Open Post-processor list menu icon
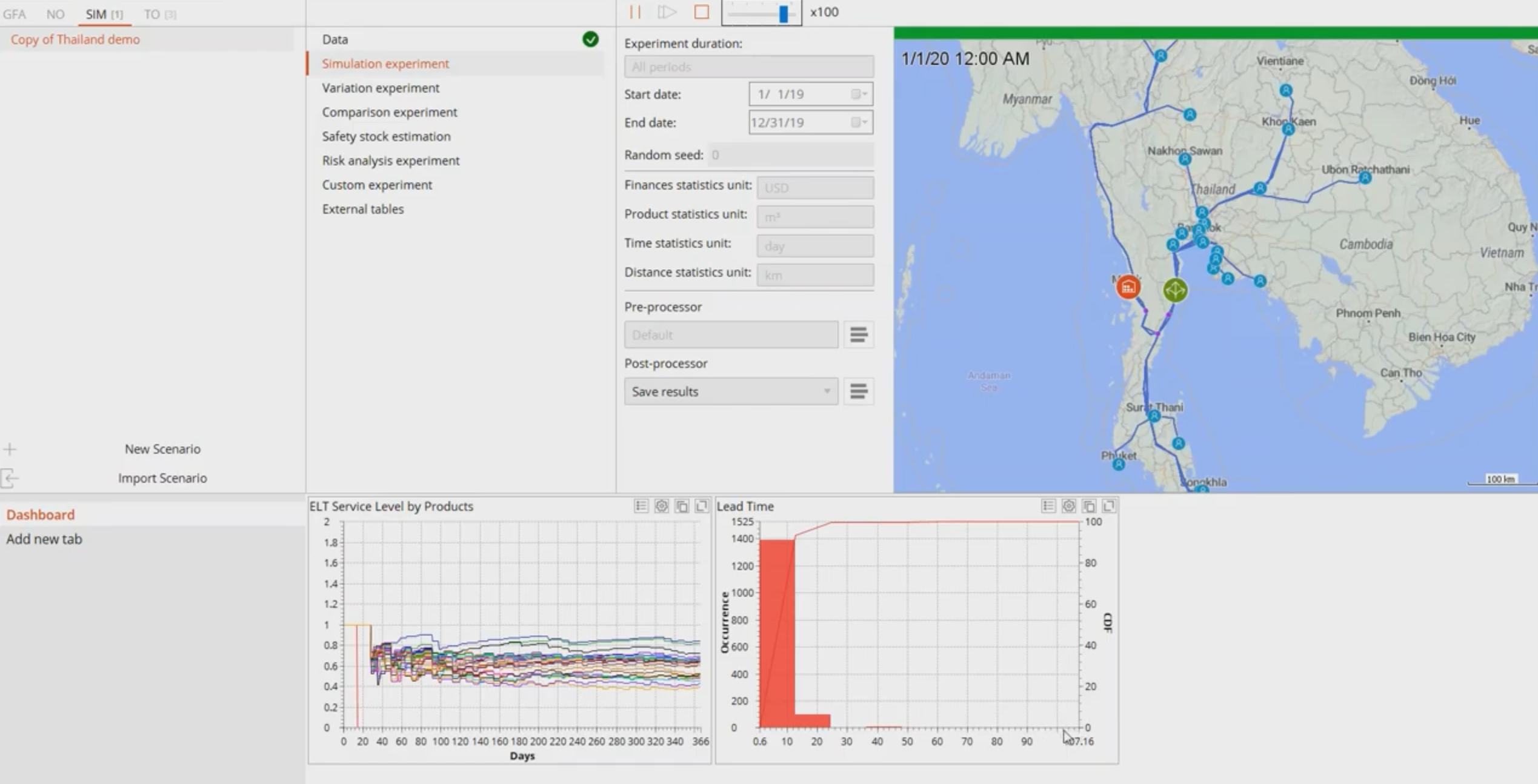 pos(858,391)
